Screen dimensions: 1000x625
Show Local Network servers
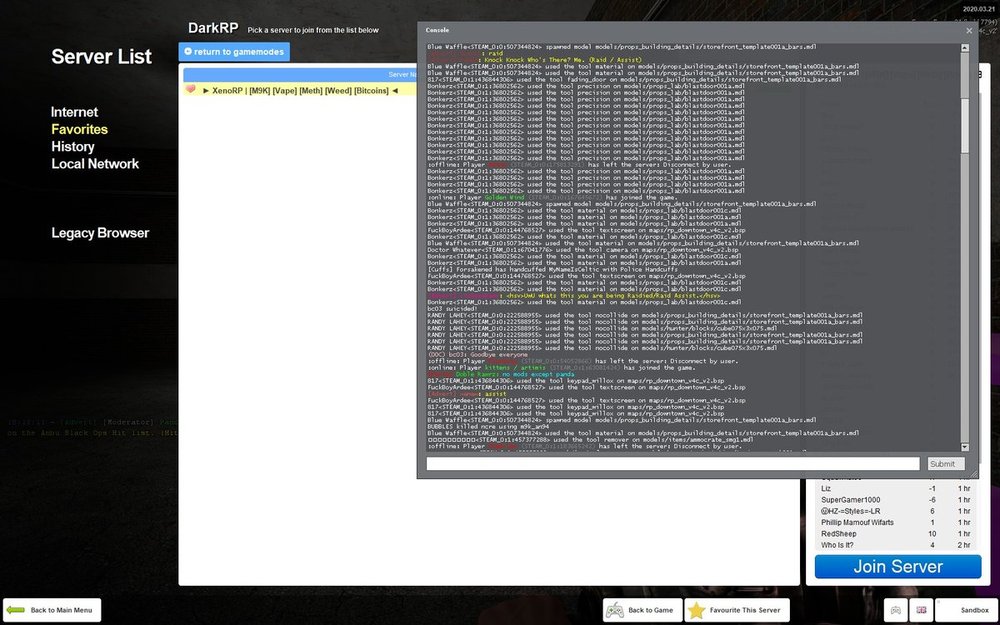[x=95, y=164]
